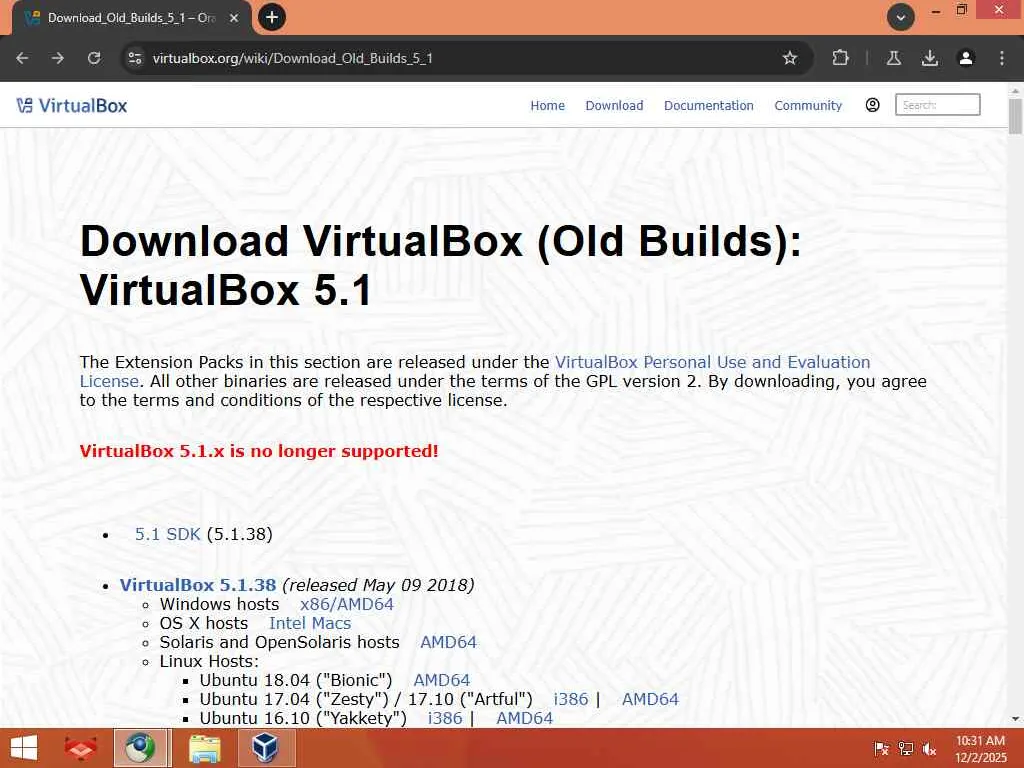Download Ubuntu 16.10 Yakkety i386 package
The width and height of the screenshot is (1024, 768).
tap(445, 718)
